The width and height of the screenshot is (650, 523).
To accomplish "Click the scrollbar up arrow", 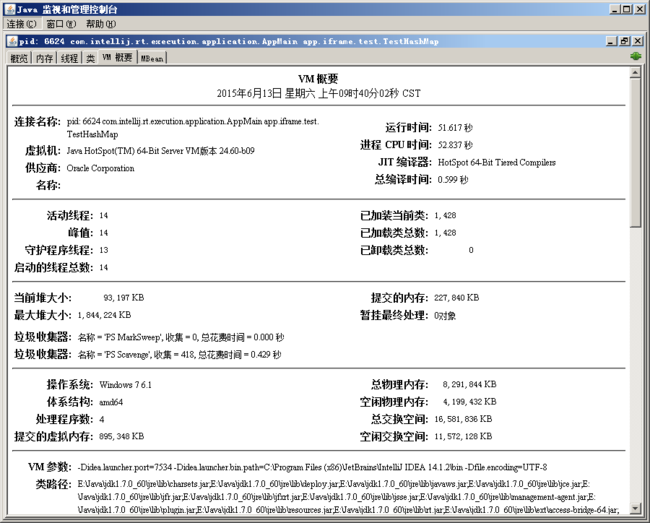I will pyautogui.click(x=635, y=73).
